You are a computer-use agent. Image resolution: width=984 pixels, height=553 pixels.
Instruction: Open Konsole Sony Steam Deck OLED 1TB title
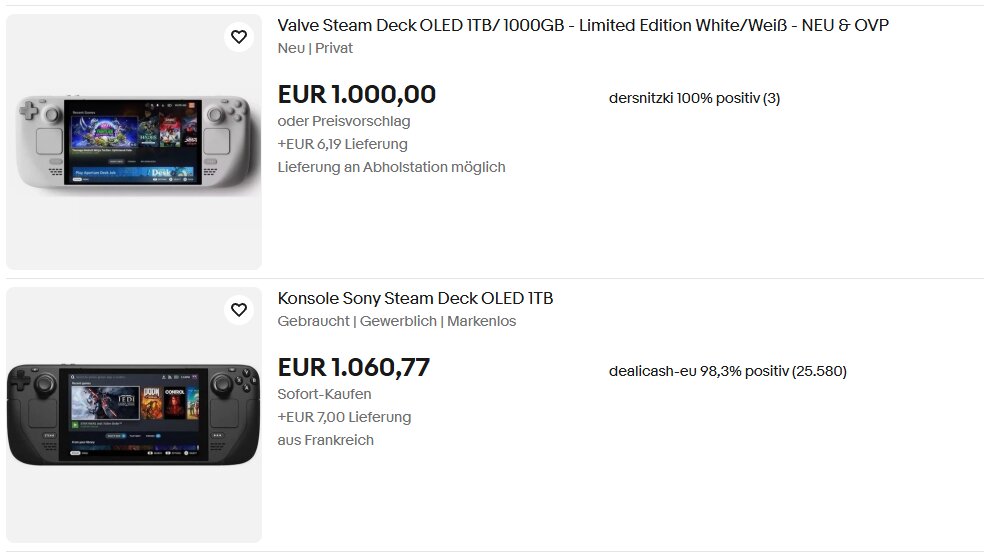415,298
